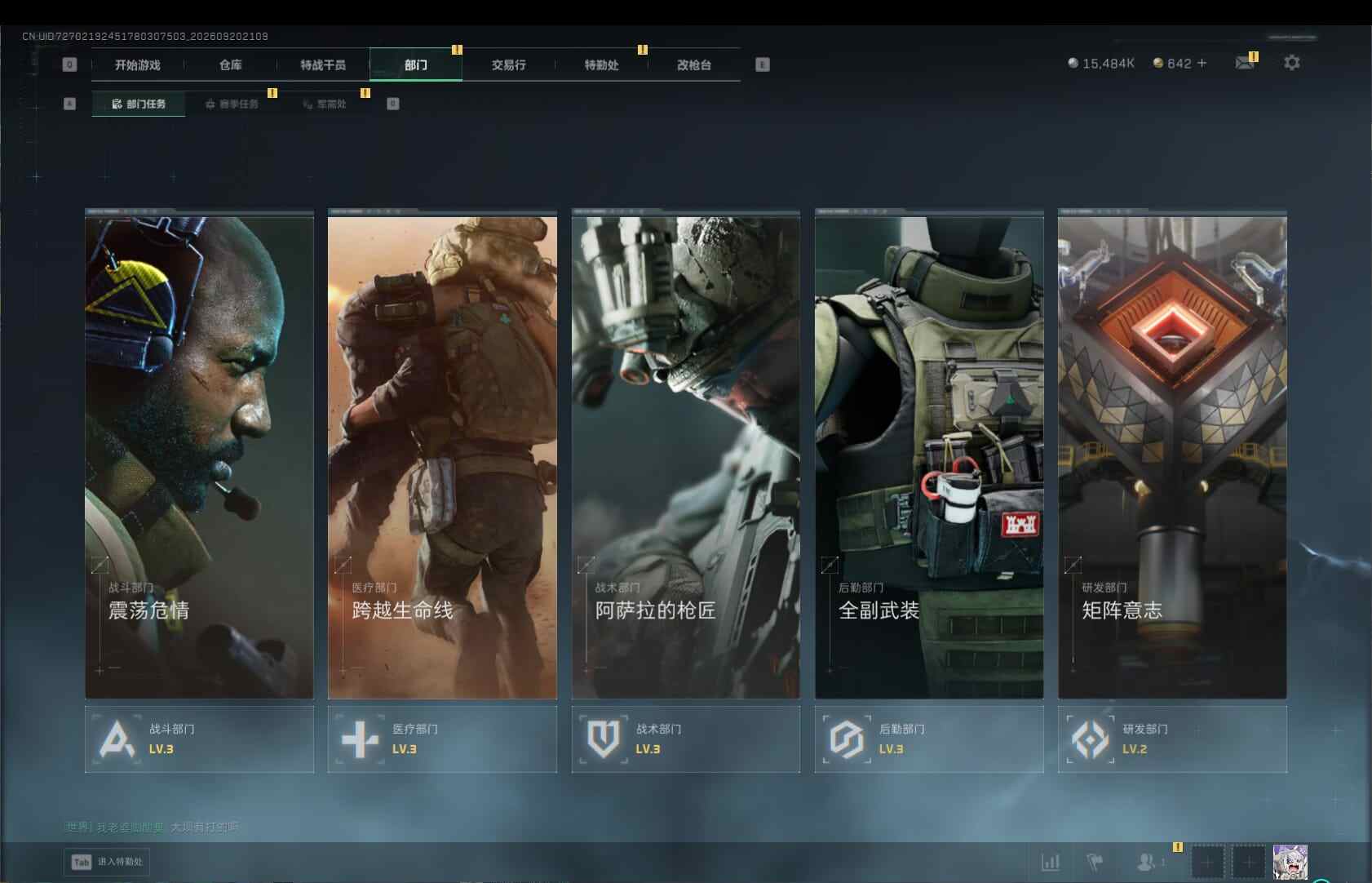Open the player avatar portrait

pyautogui.click(x=1290, y=862)
